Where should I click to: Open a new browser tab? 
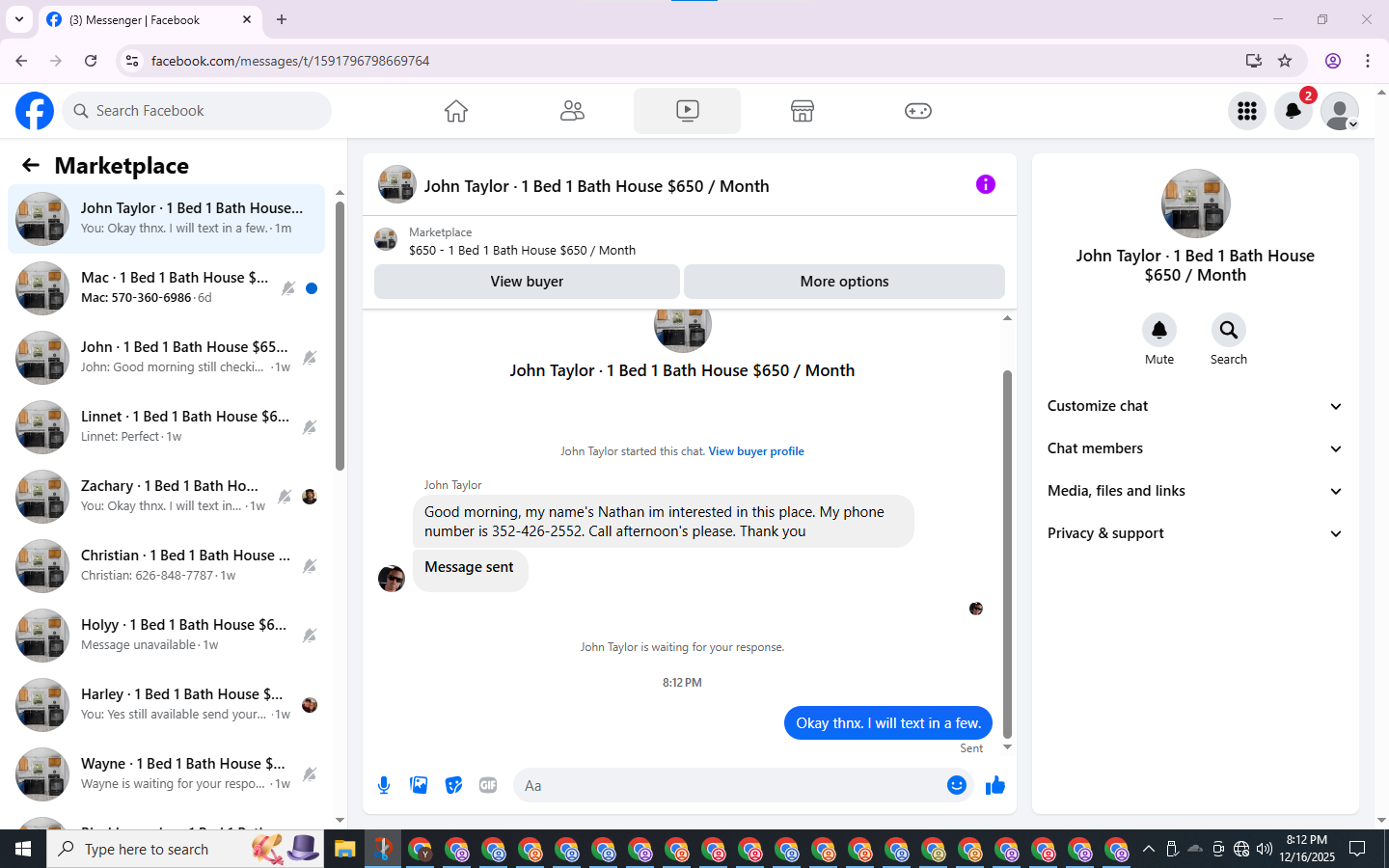[x=282, y=19]
